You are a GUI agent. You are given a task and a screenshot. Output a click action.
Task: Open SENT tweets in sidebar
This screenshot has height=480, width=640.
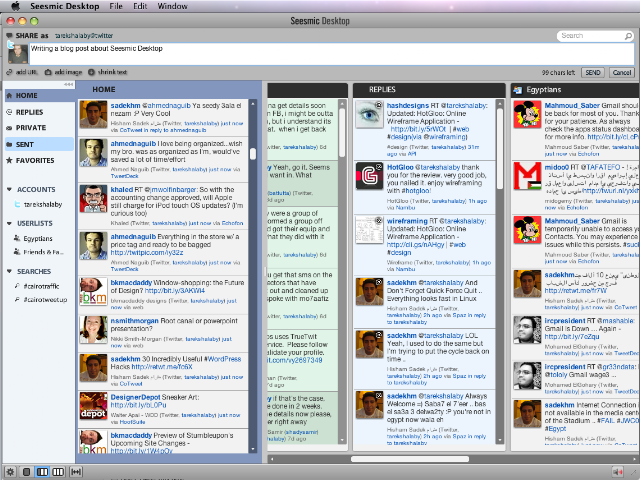[x=40, y=144]
